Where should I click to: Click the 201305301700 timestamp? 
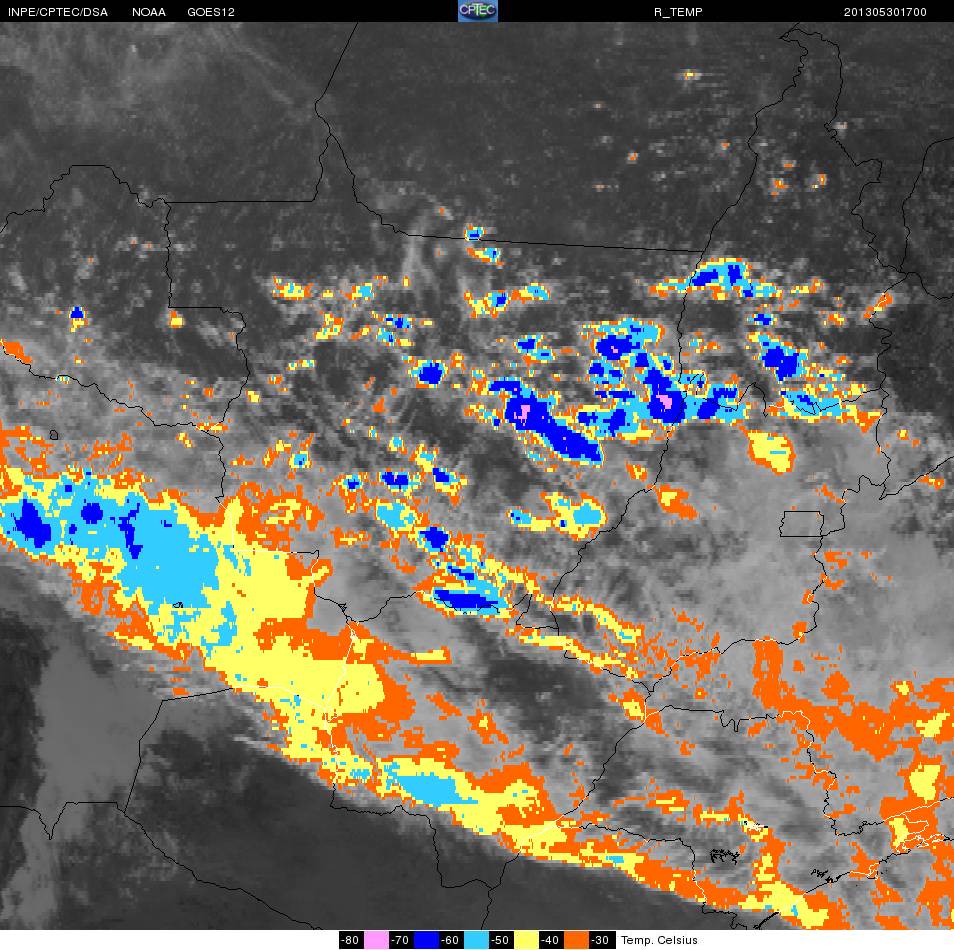coord(885,12)
